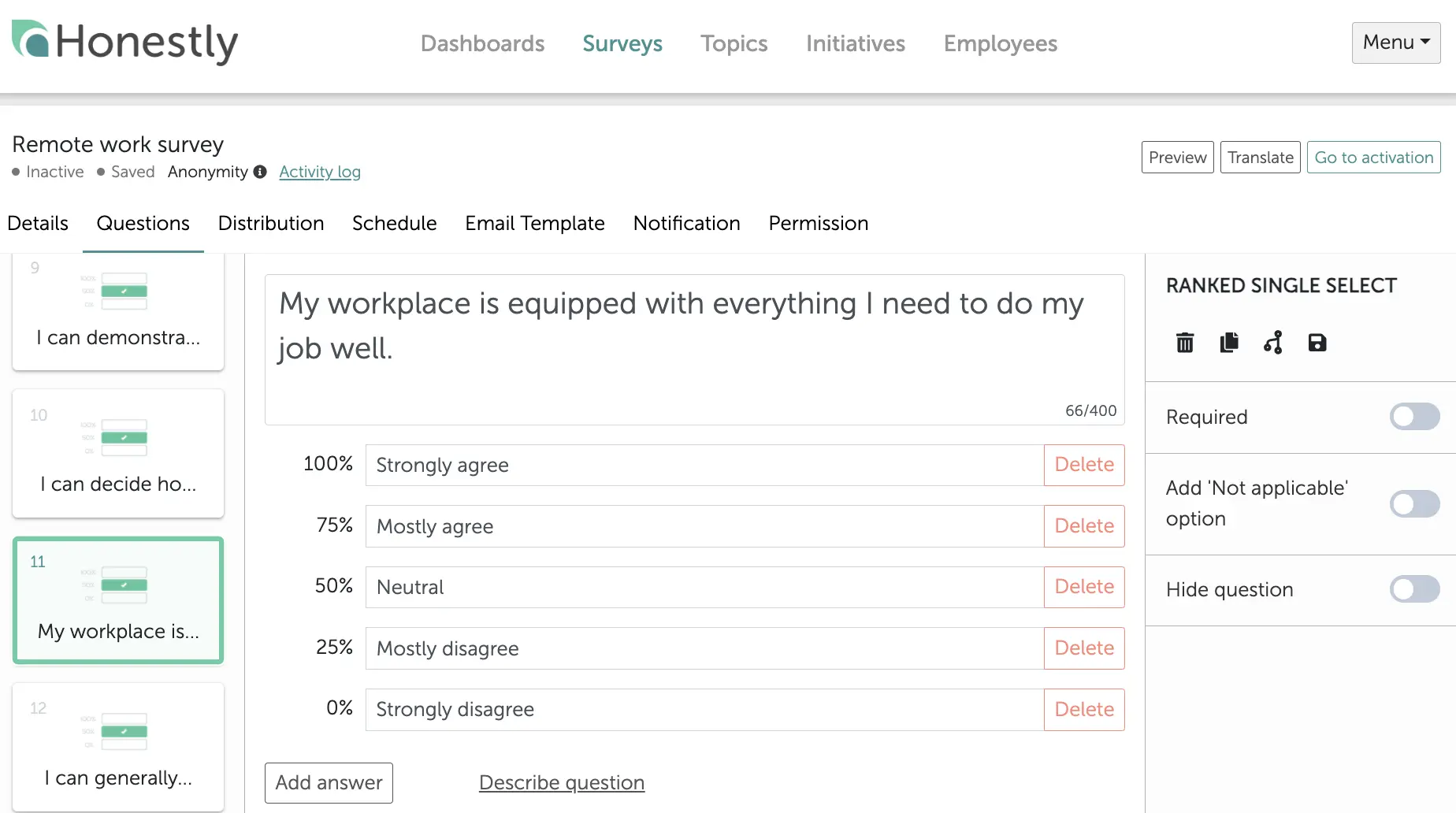This screenshot has height=813, width=1456.
Task: Click the Honestly logo
Action: pos(124,43)
